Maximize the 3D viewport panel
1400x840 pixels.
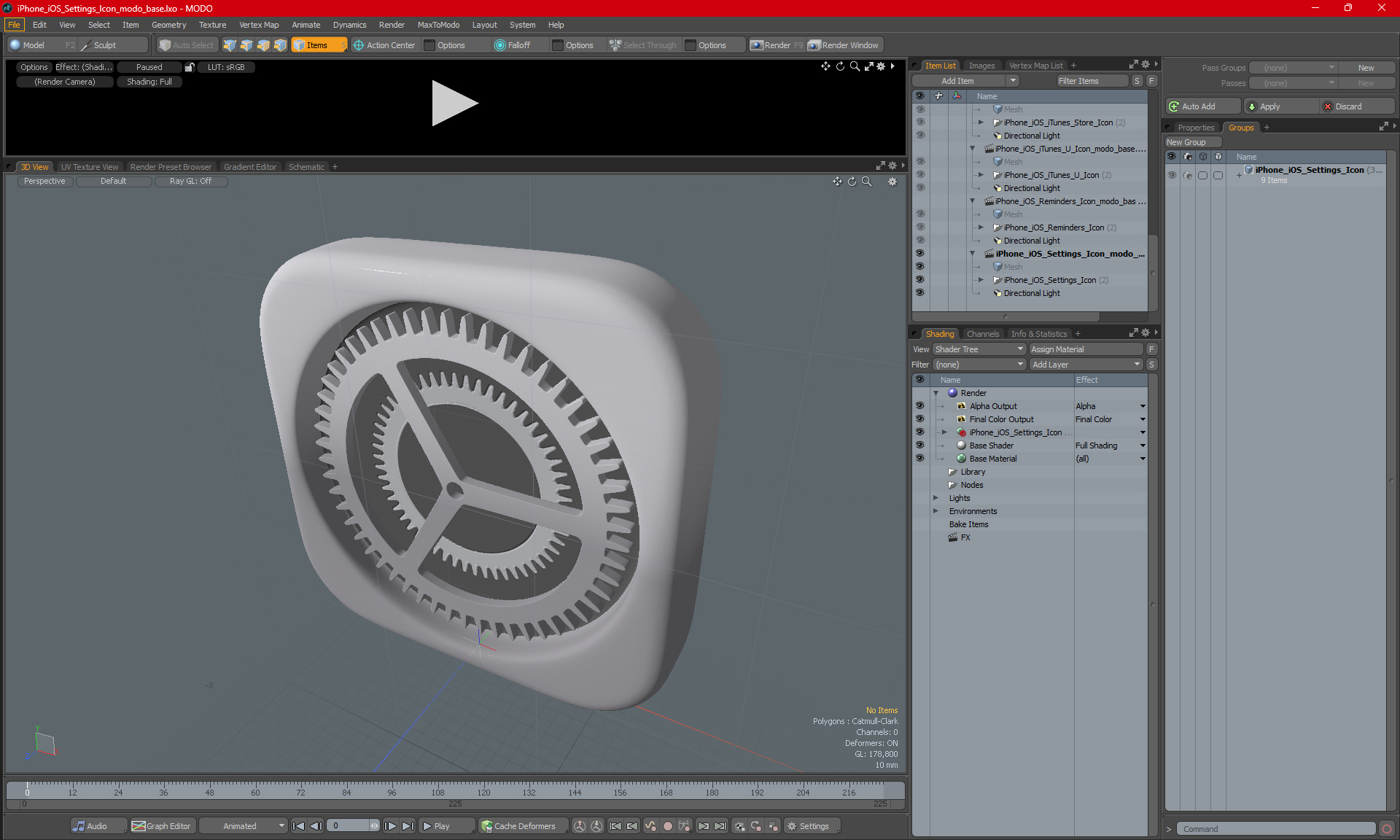pos(880,166)
